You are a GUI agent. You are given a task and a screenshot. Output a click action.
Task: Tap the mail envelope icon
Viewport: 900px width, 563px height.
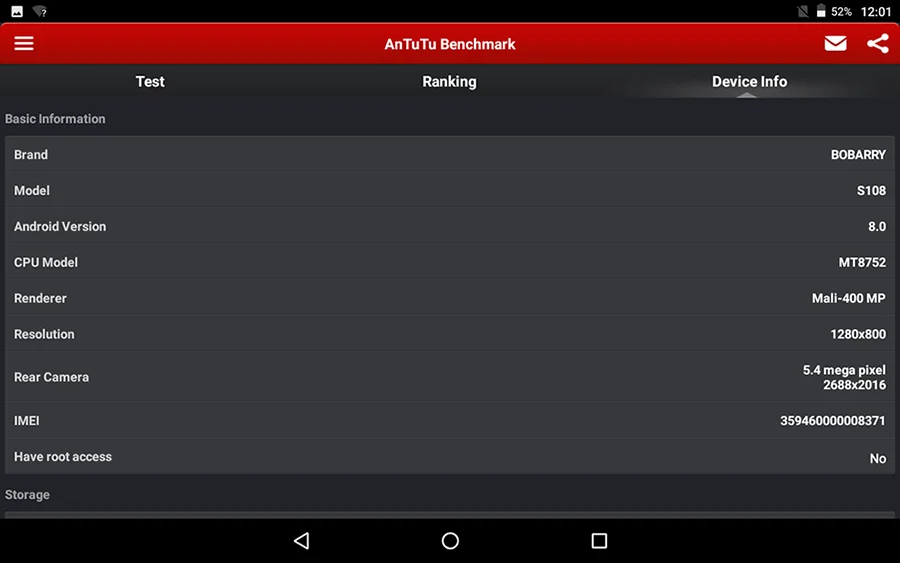835,43
